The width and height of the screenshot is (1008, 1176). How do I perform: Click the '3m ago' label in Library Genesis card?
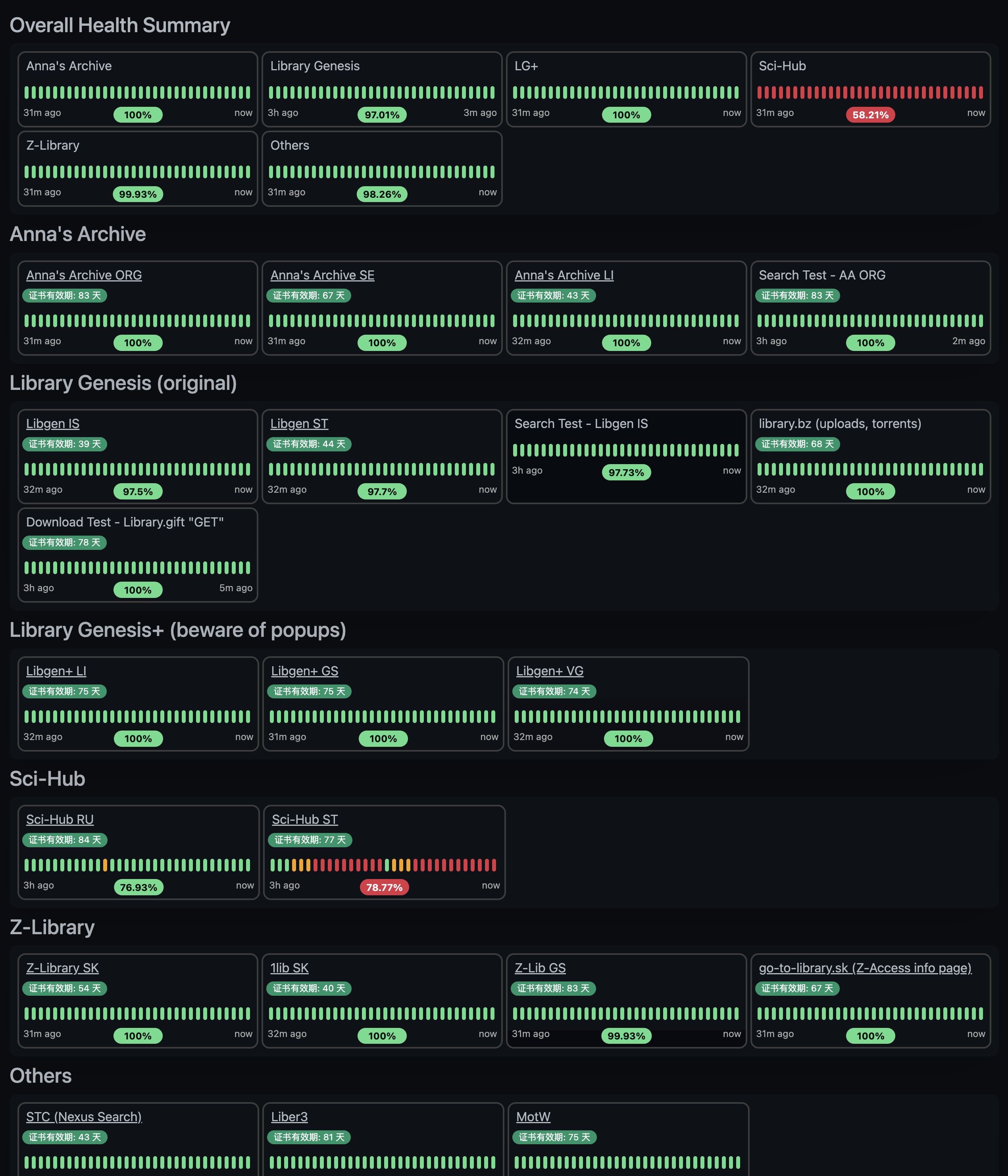480,113
